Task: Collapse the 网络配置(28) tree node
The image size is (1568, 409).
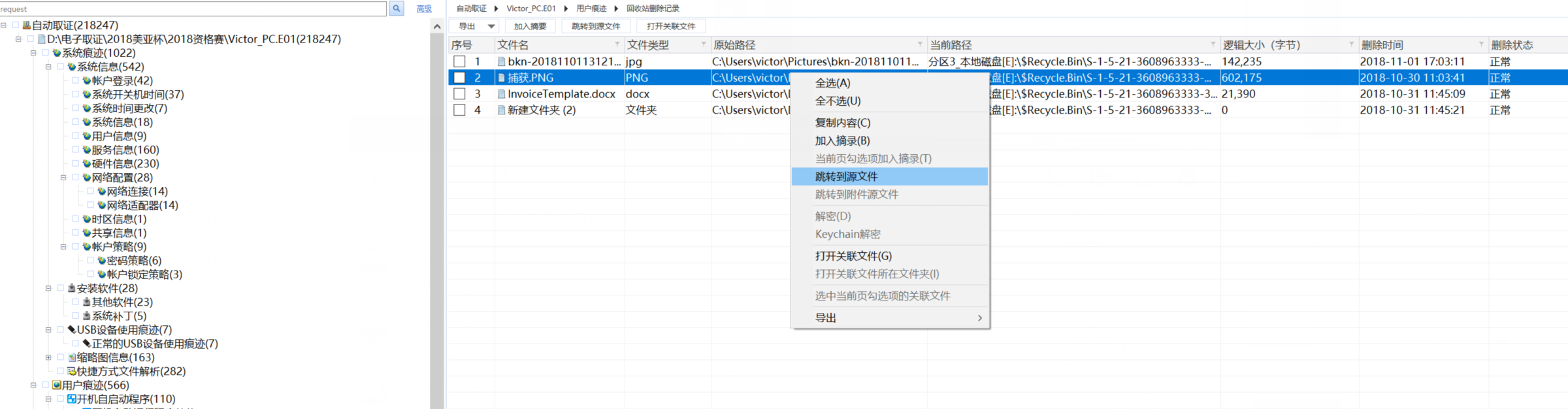Action: (x=63, y=178)
